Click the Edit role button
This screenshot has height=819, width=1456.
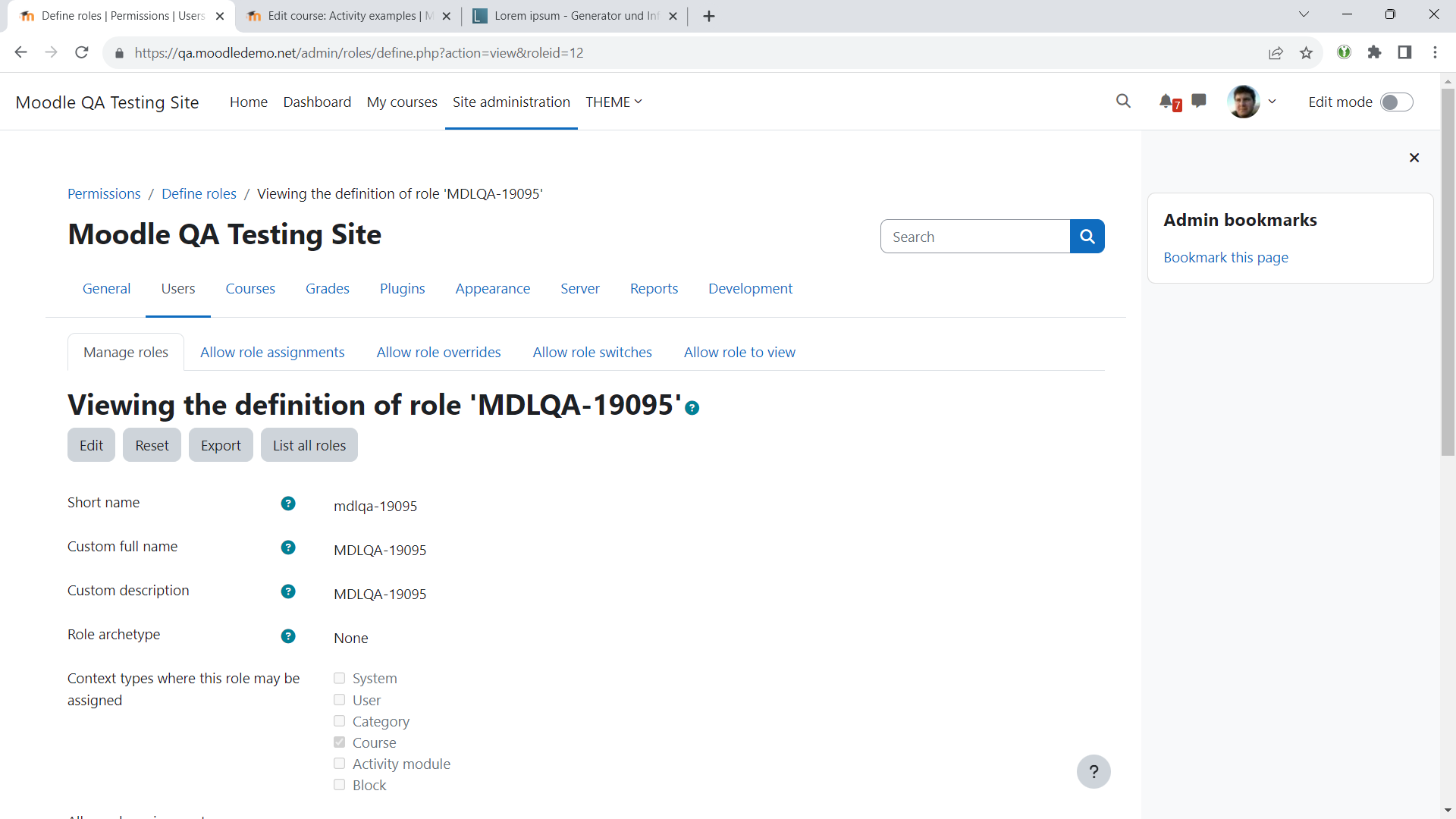pos(91,445)
